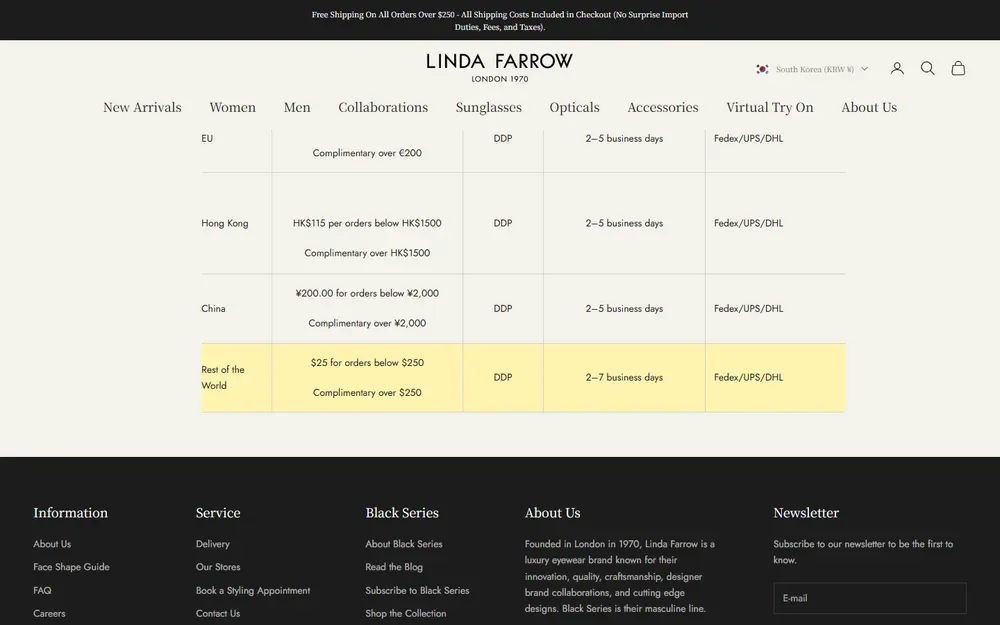
Task: Click '2–7 business days' delivery time
Action: (624, 378)
